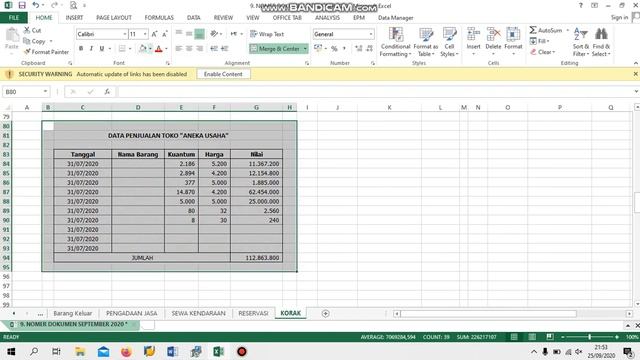Increase font size with larger A icon
The height and width of the screenshot is (360, 640).
154,34
